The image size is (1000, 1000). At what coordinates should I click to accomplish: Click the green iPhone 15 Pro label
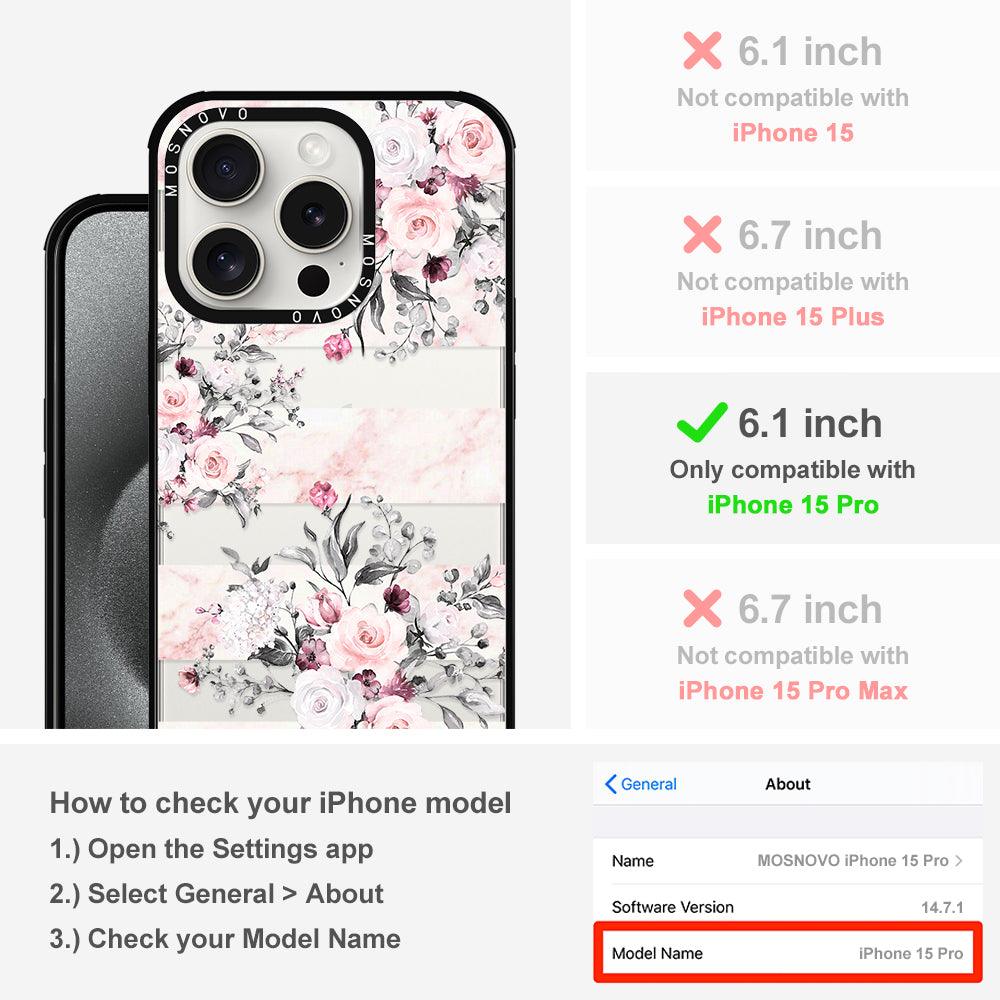pos(793,504)
